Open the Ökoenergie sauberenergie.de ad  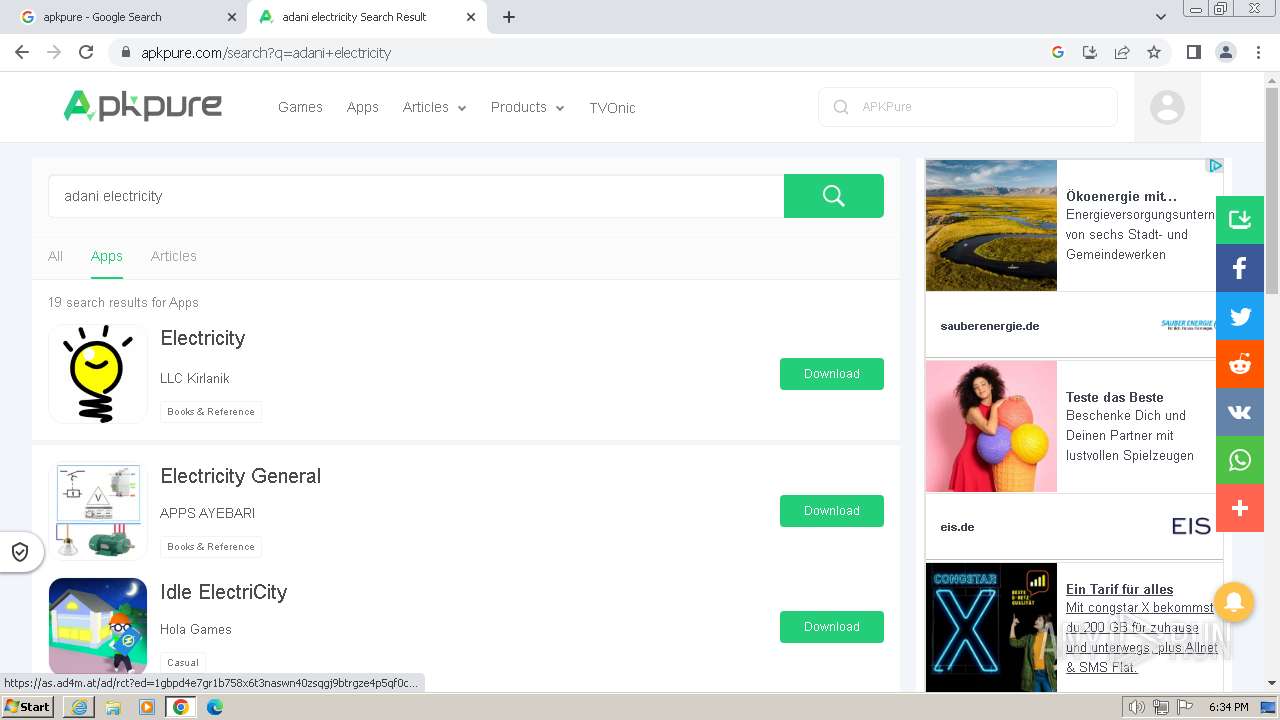[1074, 258]
